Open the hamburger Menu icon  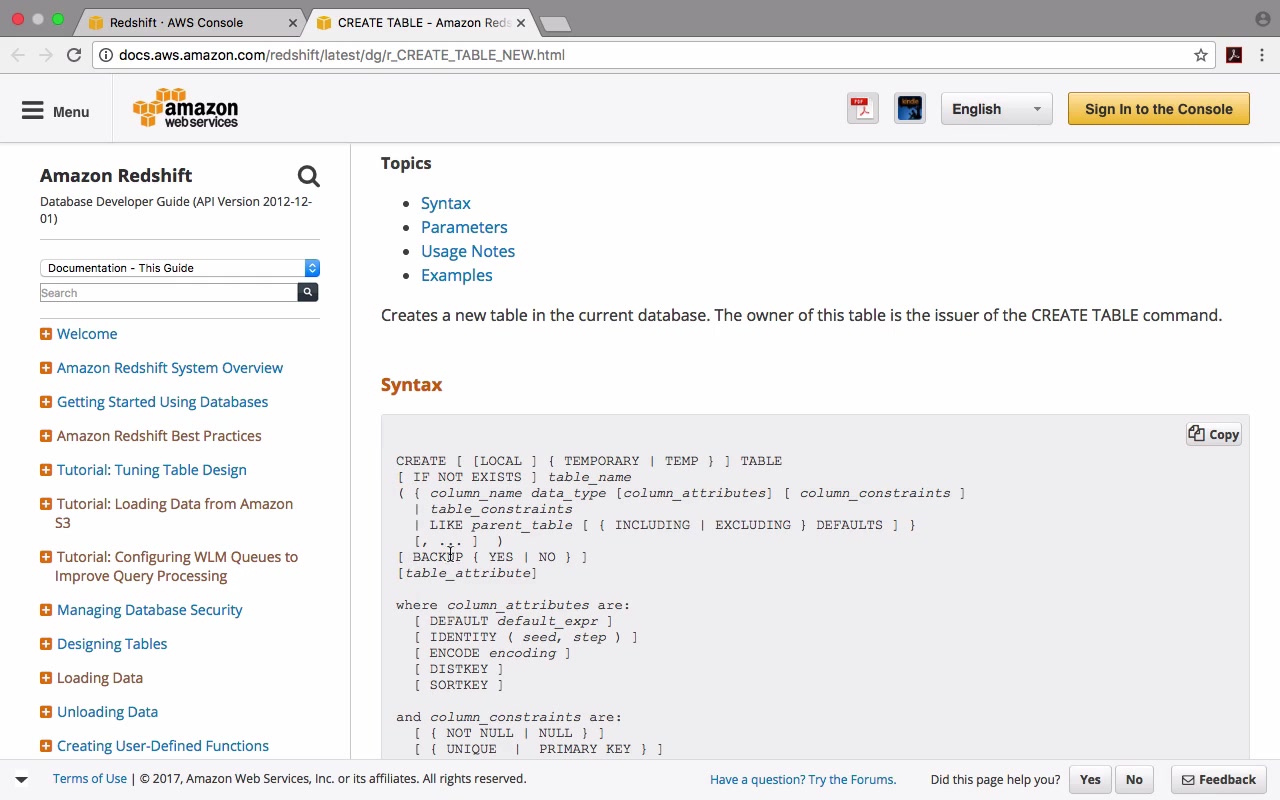point(33,111)
